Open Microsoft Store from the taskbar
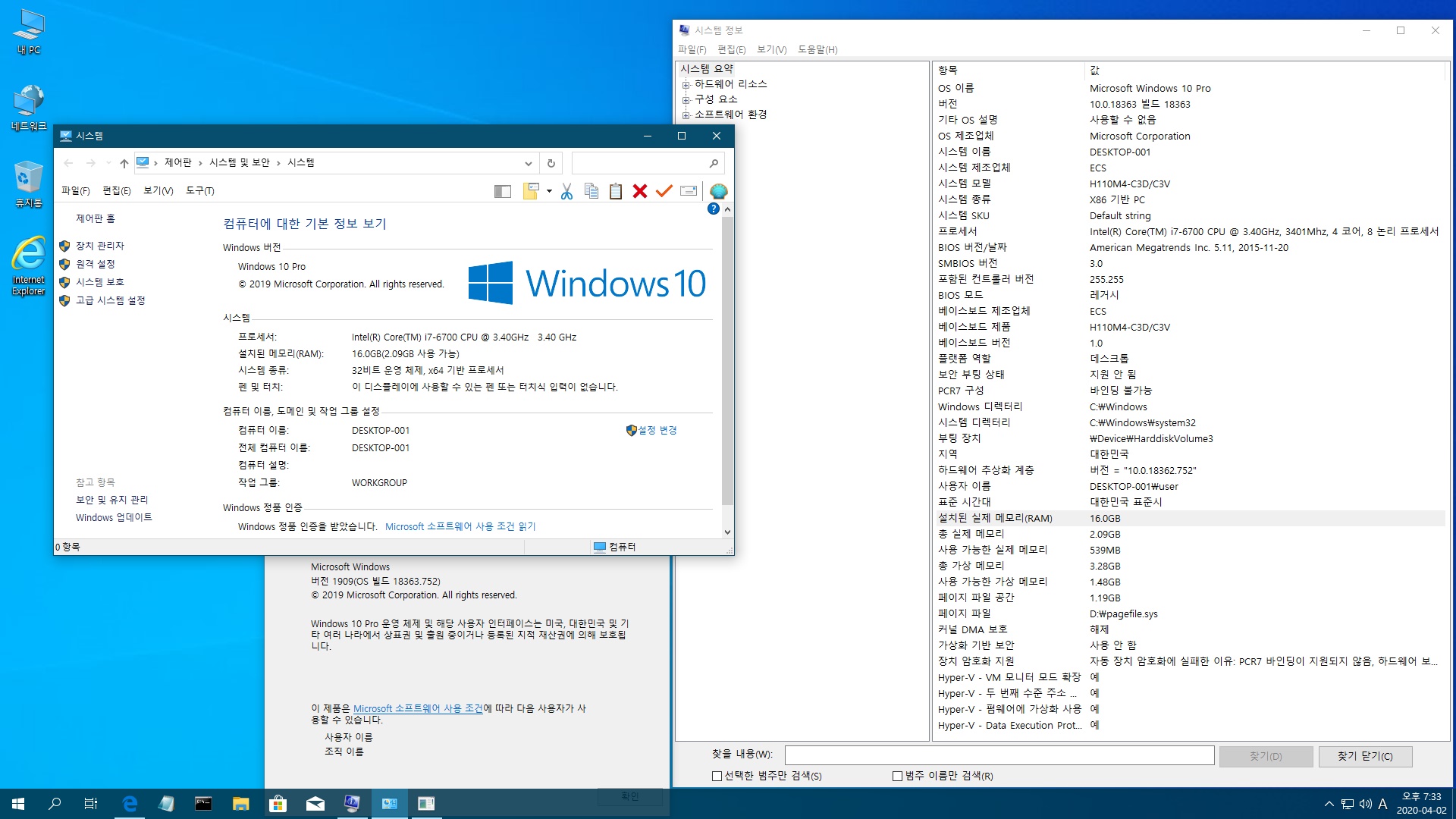The width and height of the screenshot is (1456, 819). click(x=278, y=804)
